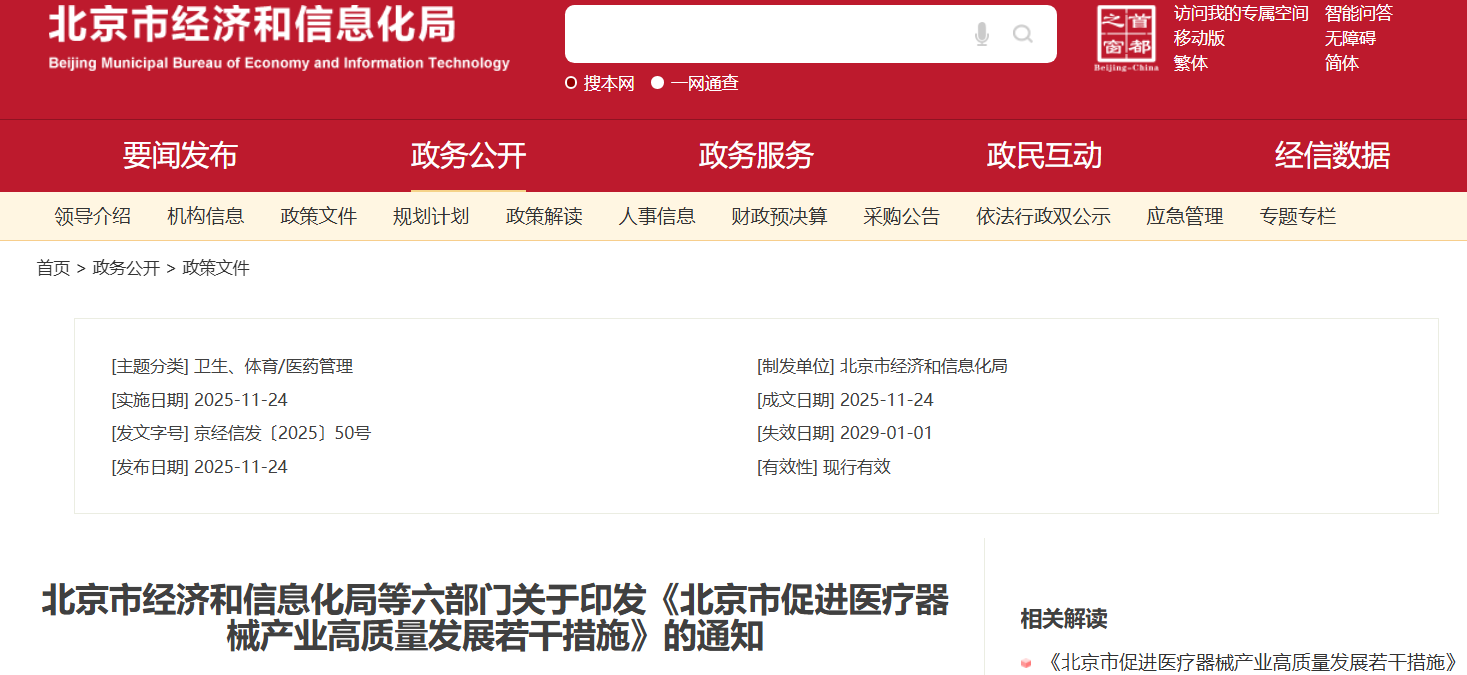Open 采购公告 from the navigation bar
This screenshot has width=1467, height=675.
click(x=901, y=216)
